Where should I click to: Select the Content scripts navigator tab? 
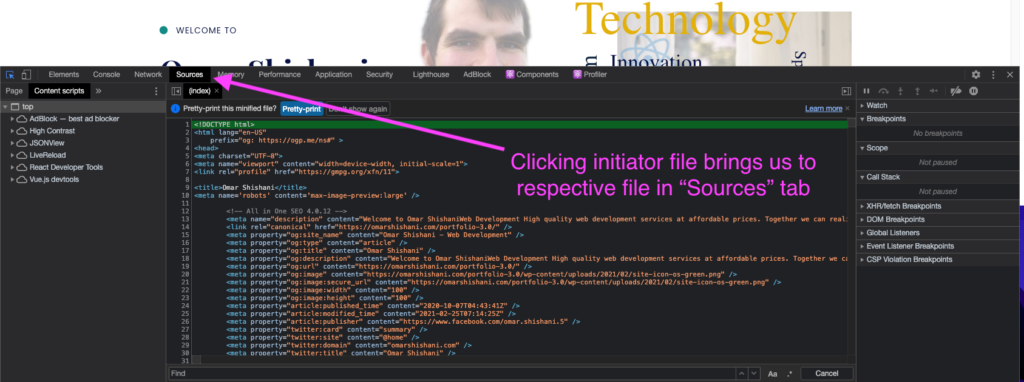coord(59,91)
